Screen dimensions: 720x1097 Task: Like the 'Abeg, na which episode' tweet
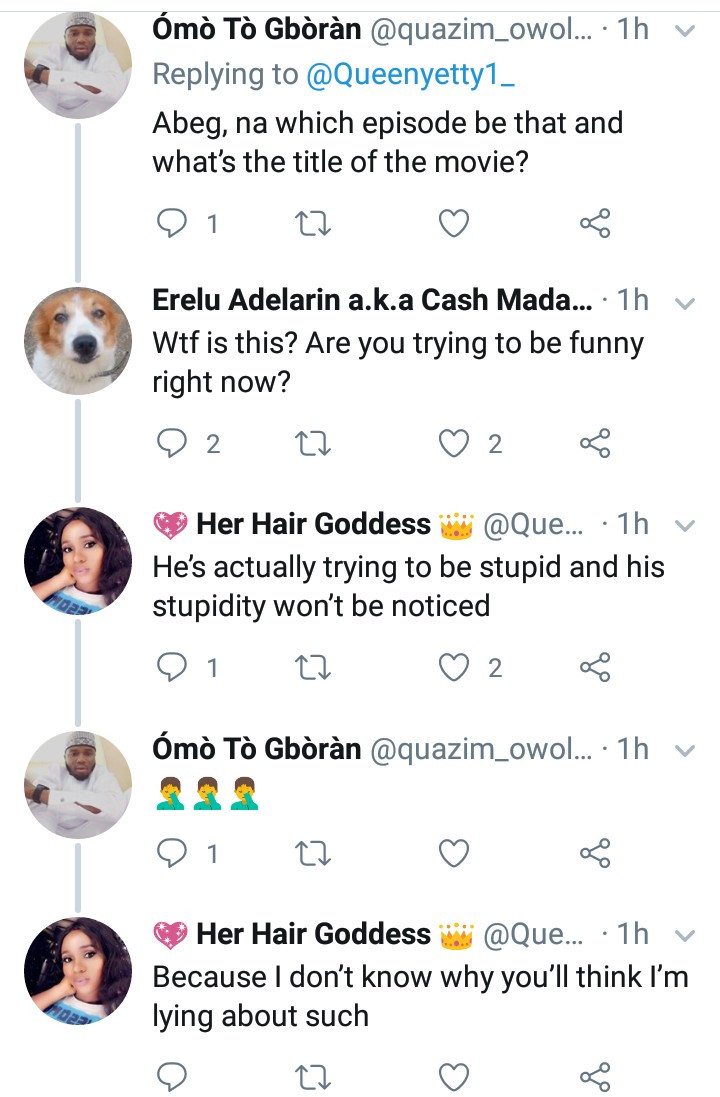coord(455,223)
